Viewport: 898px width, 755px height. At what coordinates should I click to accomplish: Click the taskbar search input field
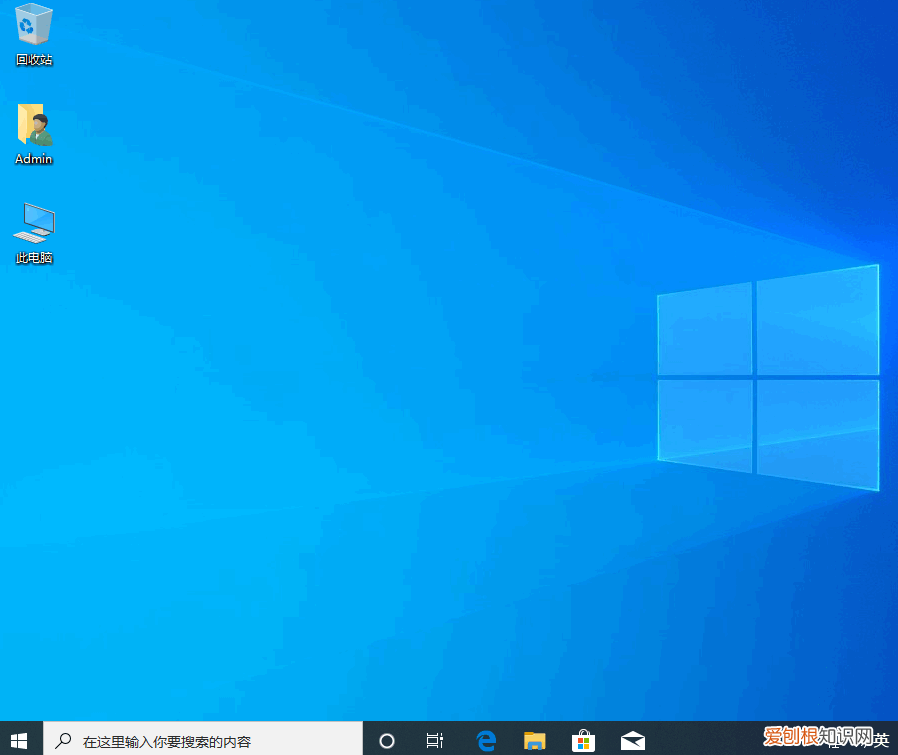coord(200,741)
